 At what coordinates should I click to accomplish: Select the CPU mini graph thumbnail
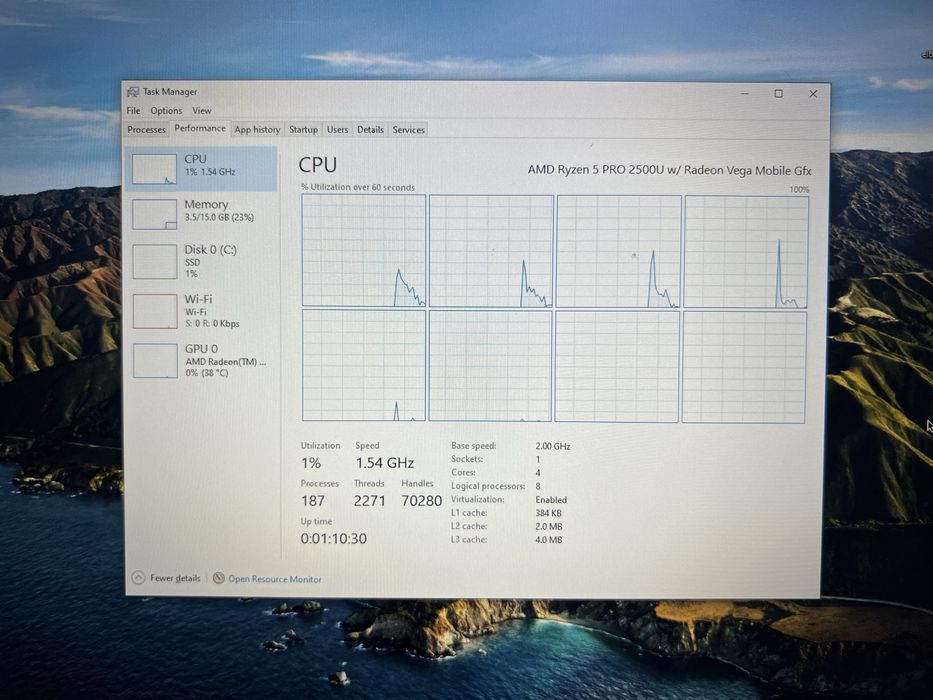[154, 169]
